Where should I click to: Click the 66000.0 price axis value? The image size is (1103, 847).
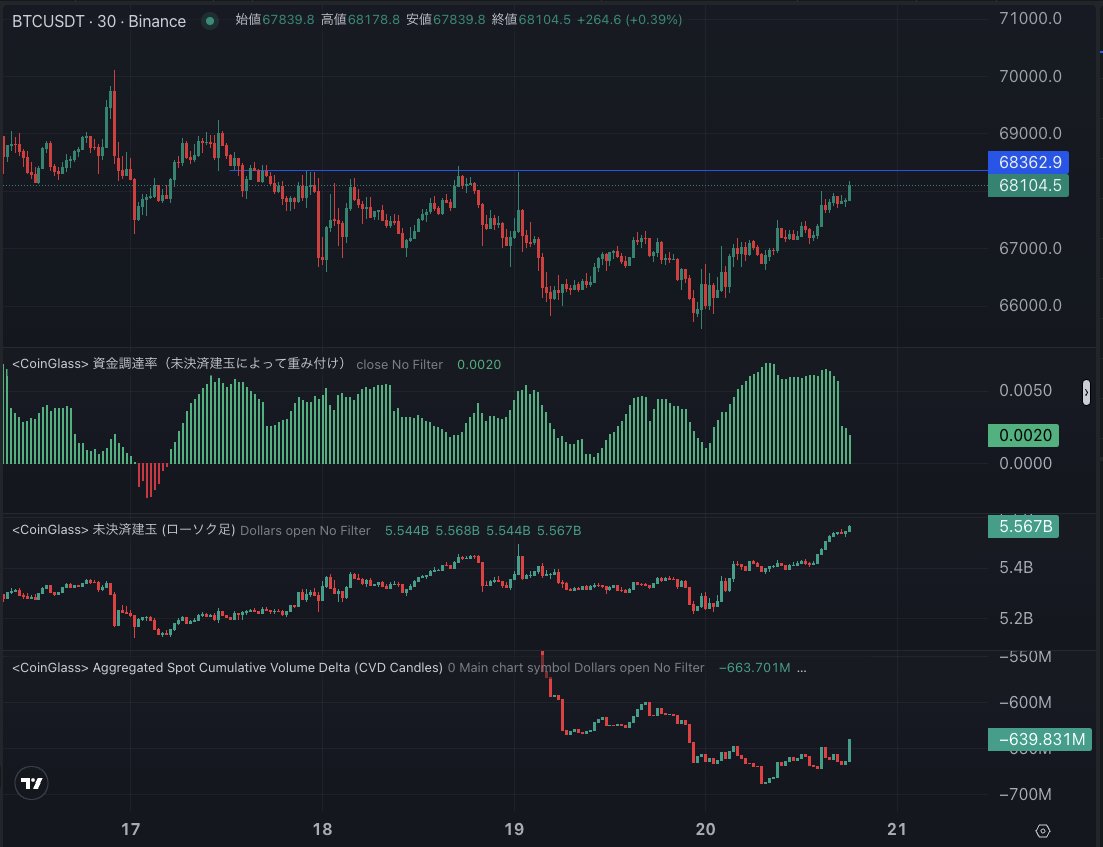click(1030, 305)
